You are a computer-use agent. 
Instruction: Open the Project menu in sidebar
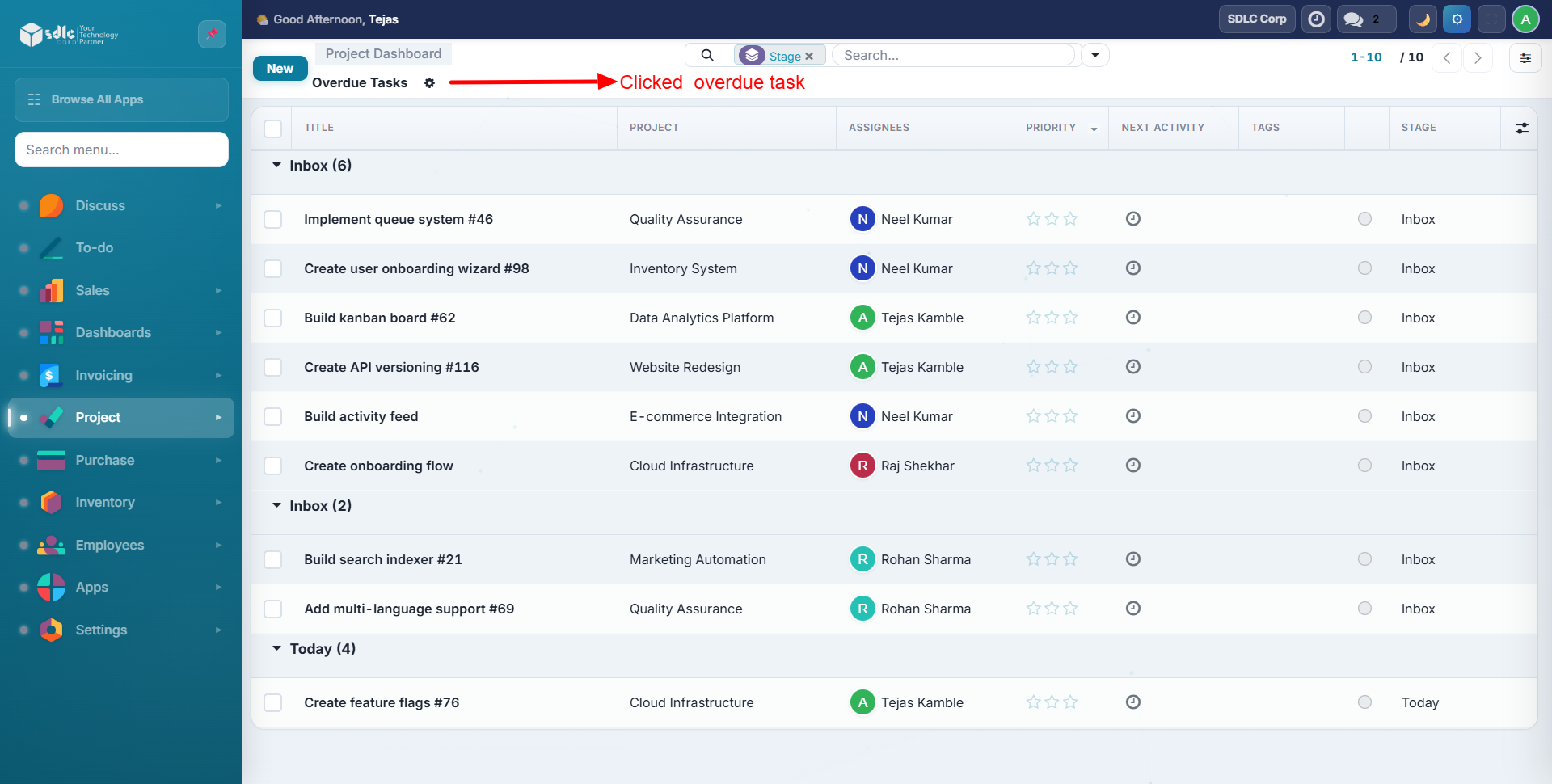121,418
